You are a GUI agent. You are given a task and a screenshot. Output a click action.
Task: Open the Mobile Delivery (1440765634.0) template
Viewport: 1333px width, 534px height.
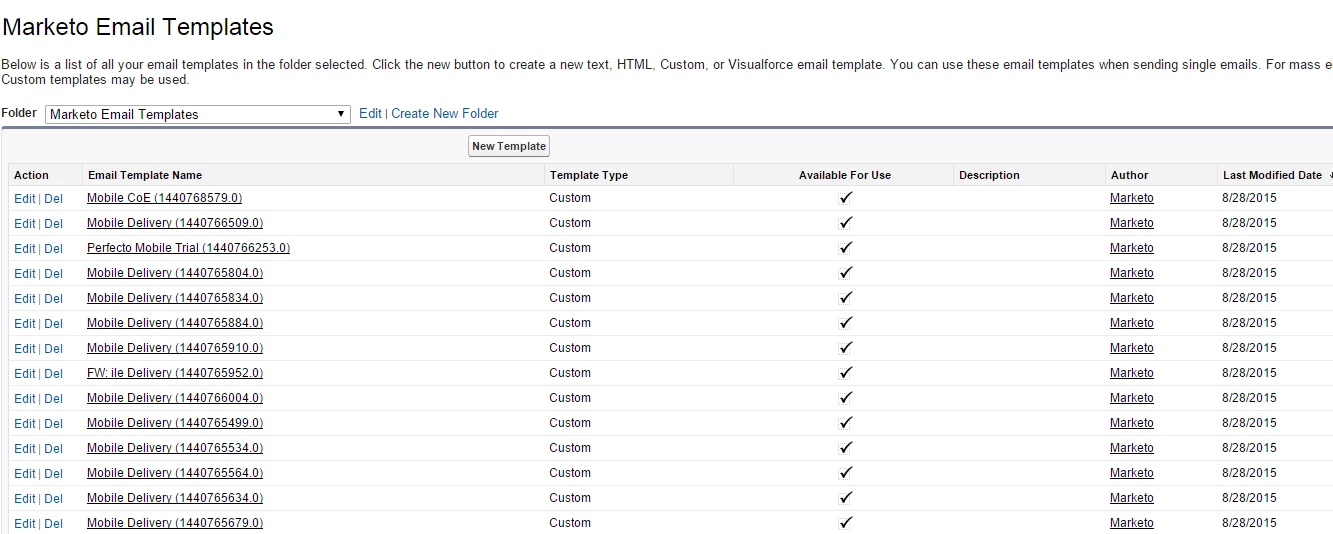pyautogui.click(x=175, y=498)
